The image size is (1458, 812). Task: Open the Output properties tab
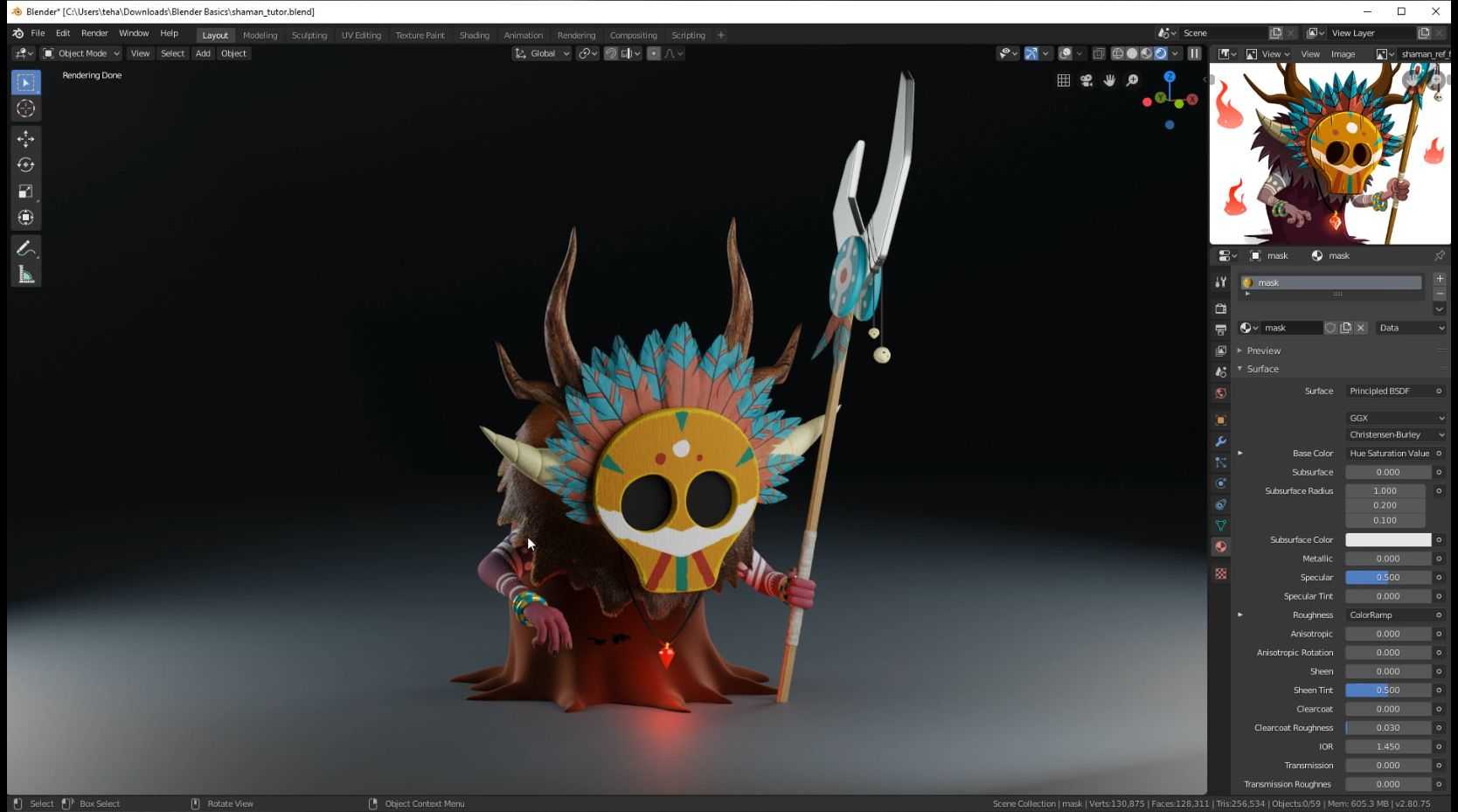click(1221, 330)
